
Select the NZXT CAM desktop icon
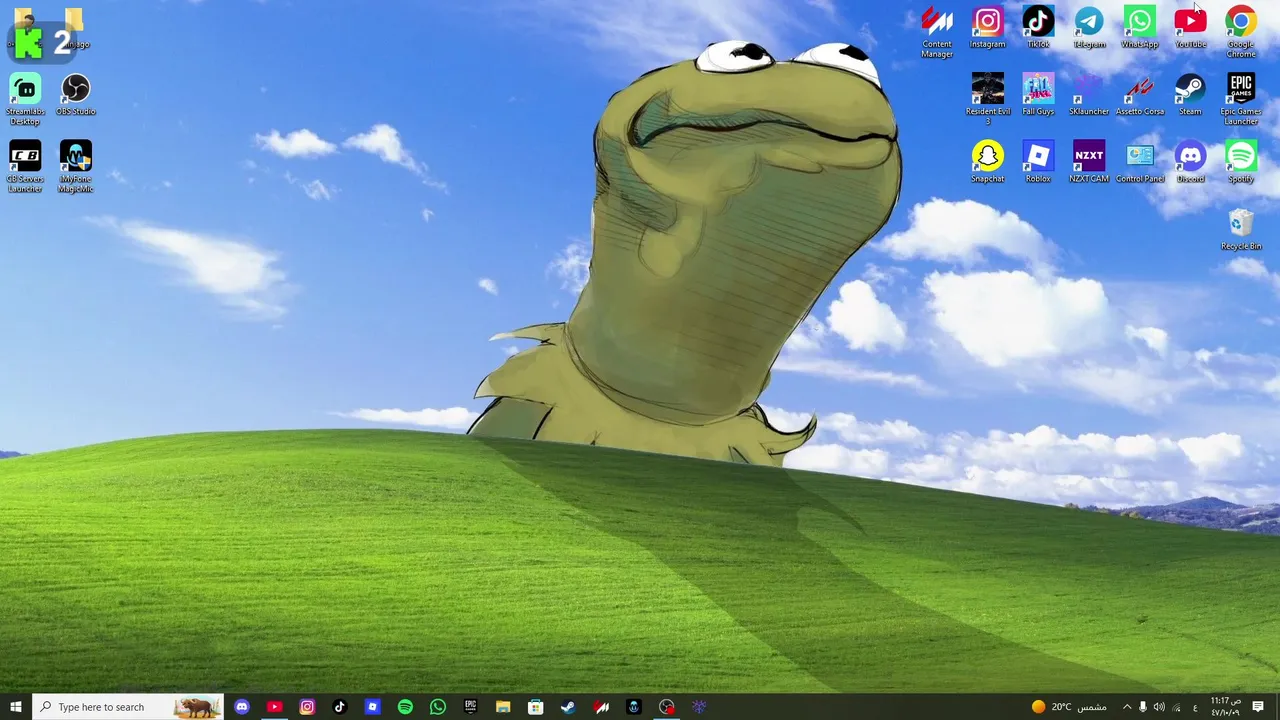[x=1089, y=162]
